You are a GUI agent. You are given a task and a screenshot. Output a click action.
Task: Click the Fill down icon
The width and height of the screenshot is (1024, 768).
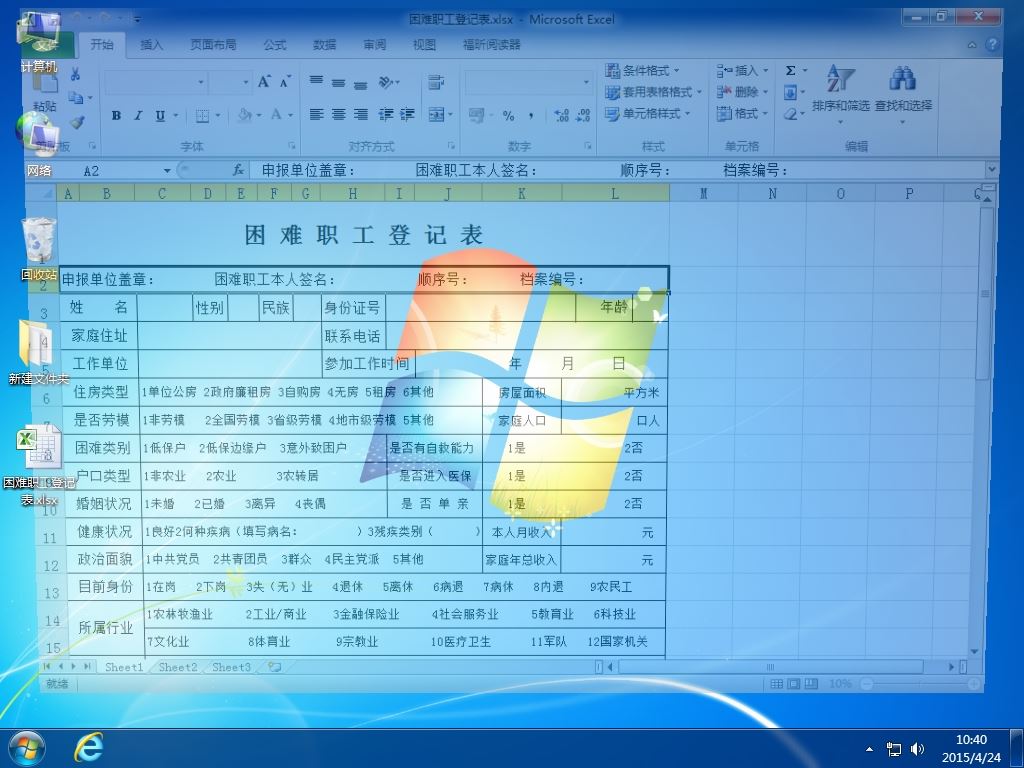[790, 92]
